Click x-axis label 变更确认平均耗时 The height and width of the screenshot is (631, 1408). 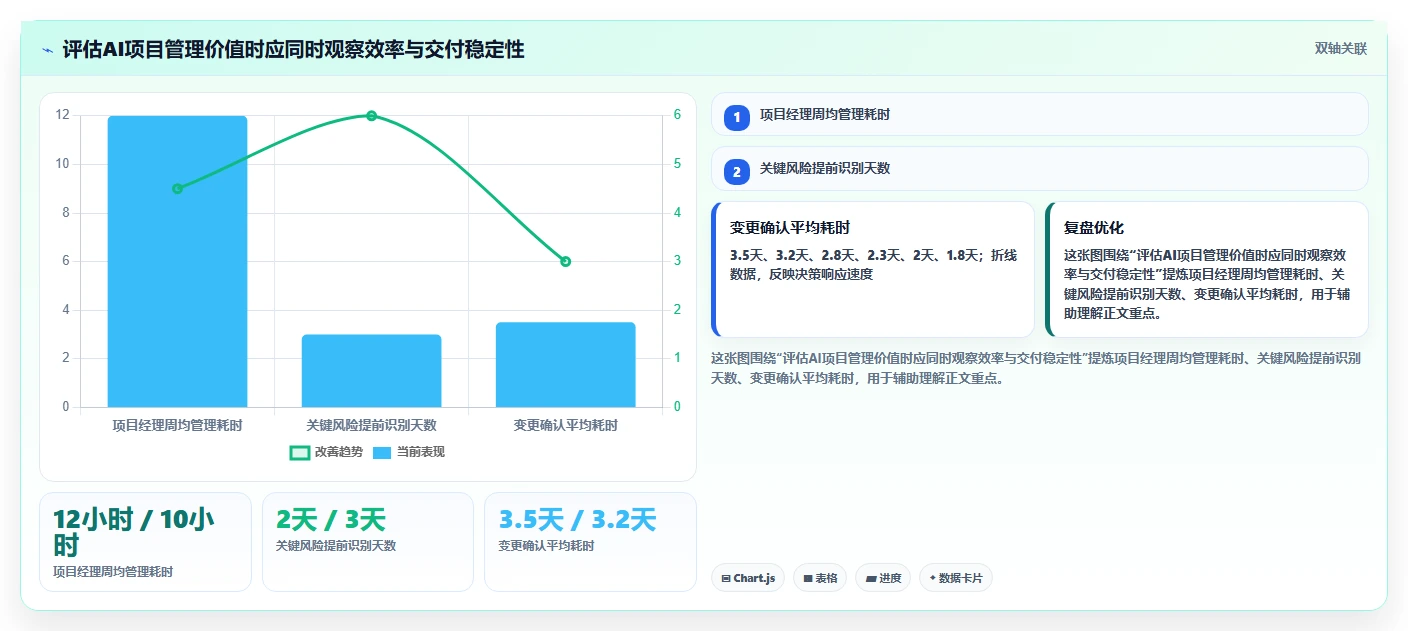tap(565, 425)
